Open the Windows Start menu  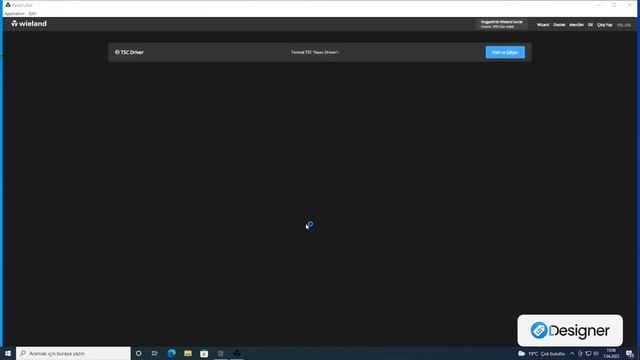tap(8, 353)
